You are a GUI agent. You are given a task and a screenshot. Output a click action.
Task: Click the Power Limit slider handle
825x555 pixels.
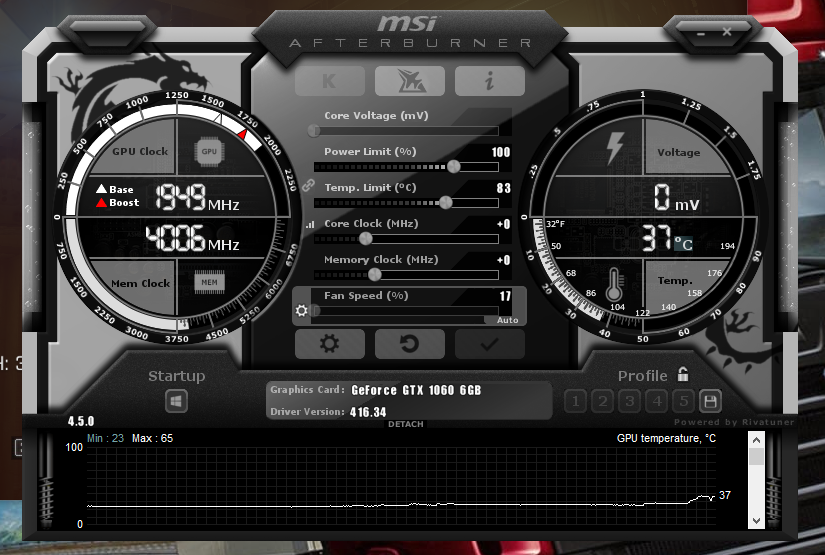[x=454, y=167]
